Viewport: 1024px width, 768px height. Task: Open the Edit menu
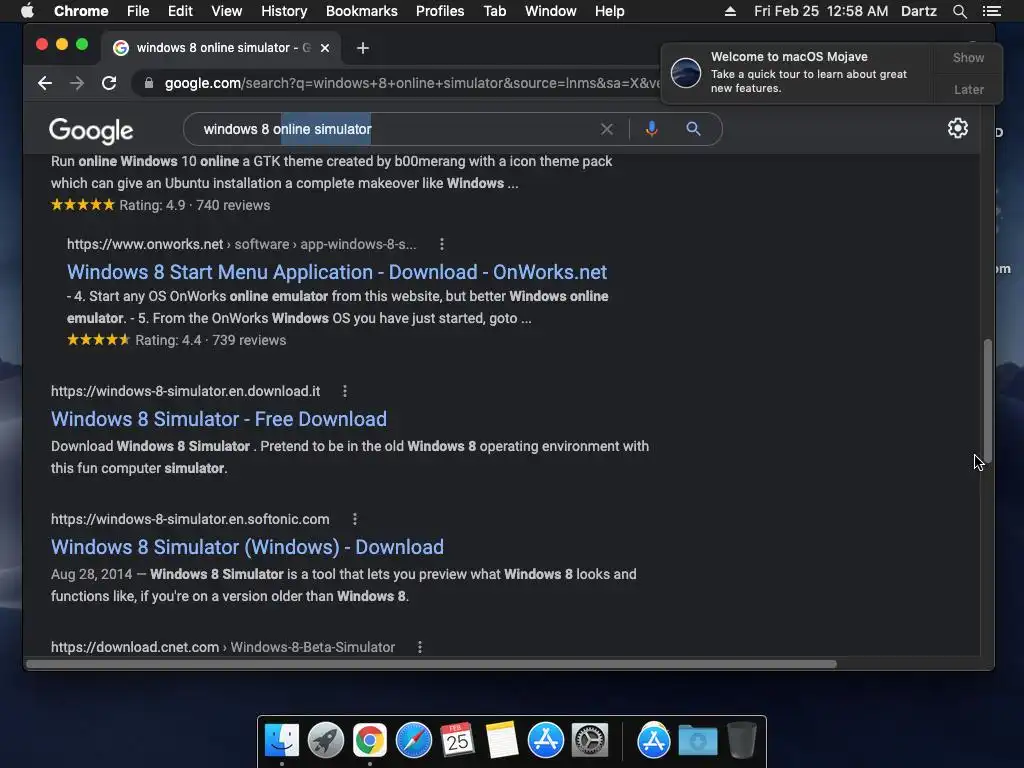click(x=180, y=11)
